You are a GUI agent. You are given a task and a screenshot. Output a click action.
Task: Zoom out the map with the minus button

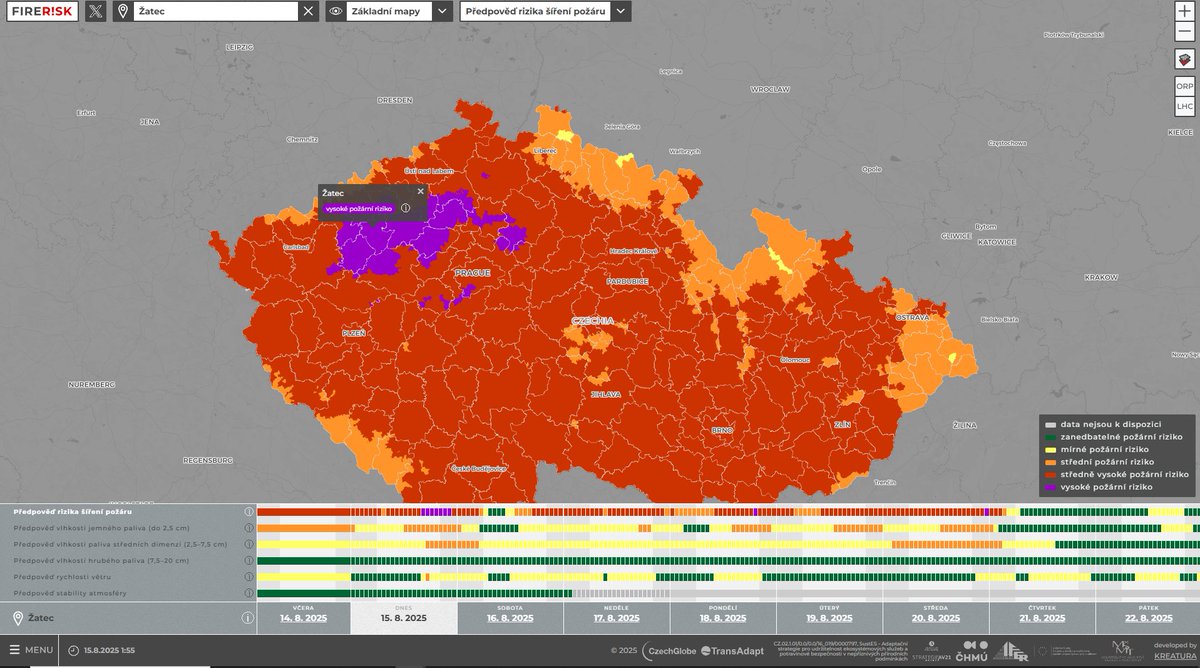tap(1184, 32)
